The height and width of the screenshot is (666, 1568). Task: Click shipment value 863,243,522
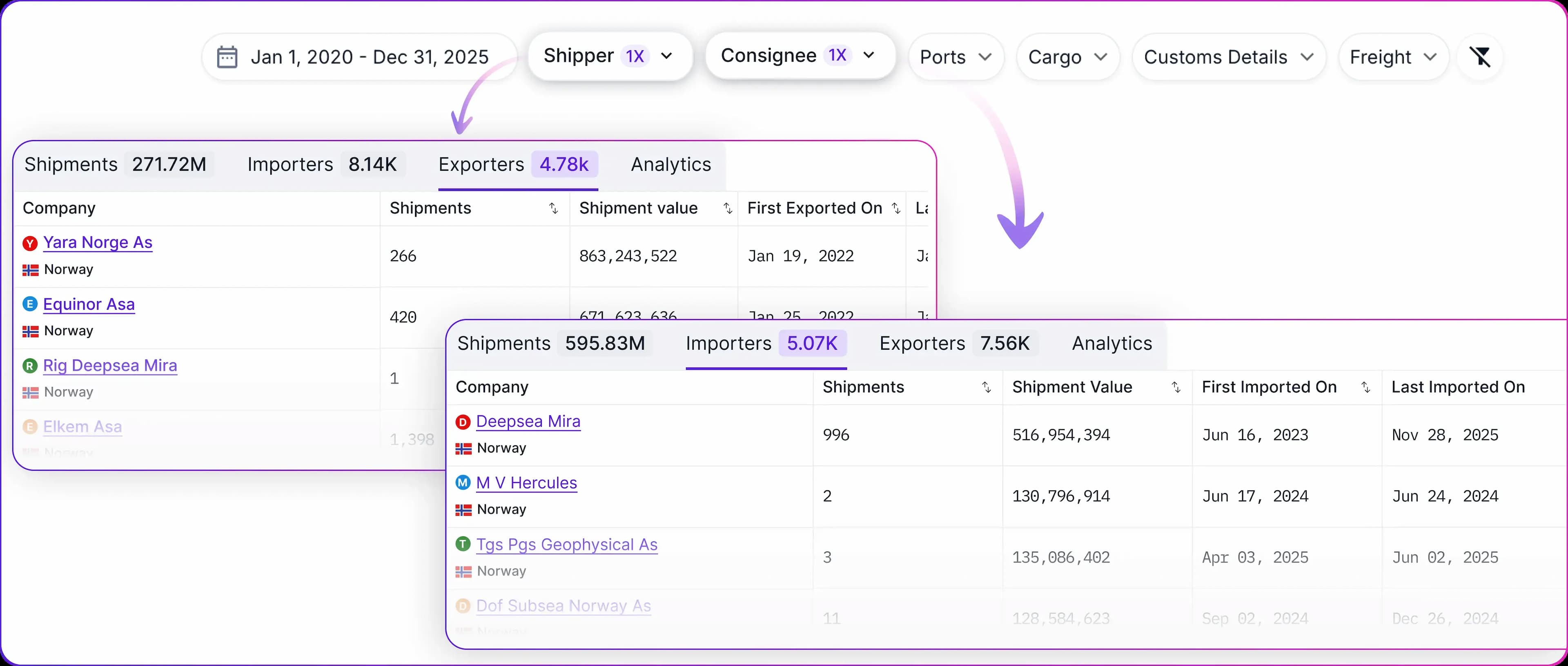click(x=628, y=256)
